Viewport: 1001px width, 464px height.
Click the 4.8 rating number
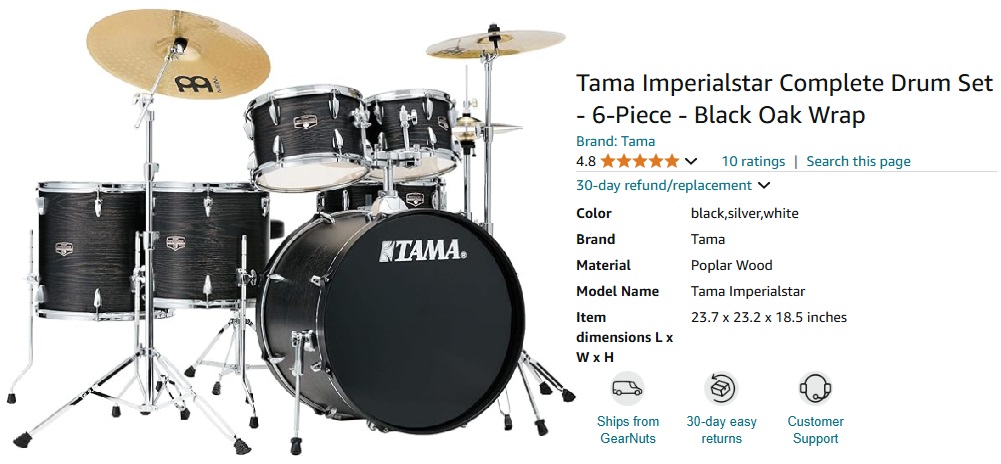586,161
